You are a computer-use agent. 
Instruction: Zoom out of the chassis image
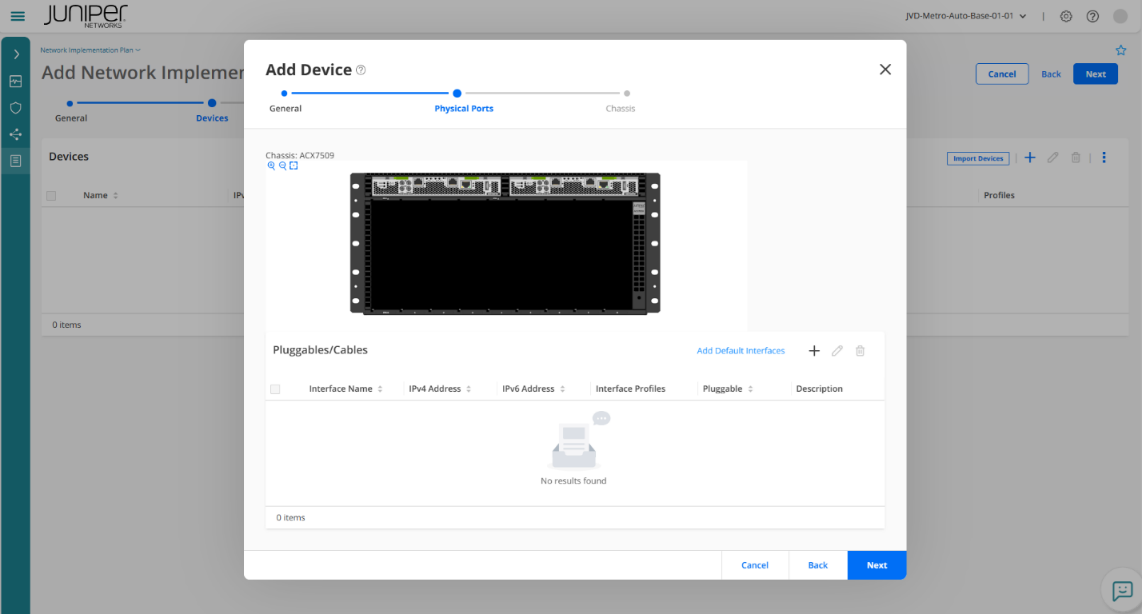pos(282,166)
